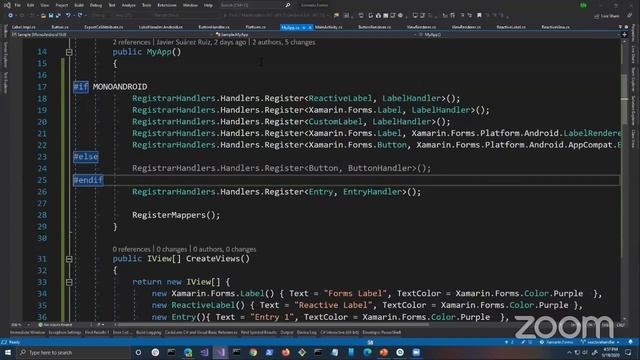640x360 pixels.
Task: Click the #if directive on line 17
Action: 80,87
